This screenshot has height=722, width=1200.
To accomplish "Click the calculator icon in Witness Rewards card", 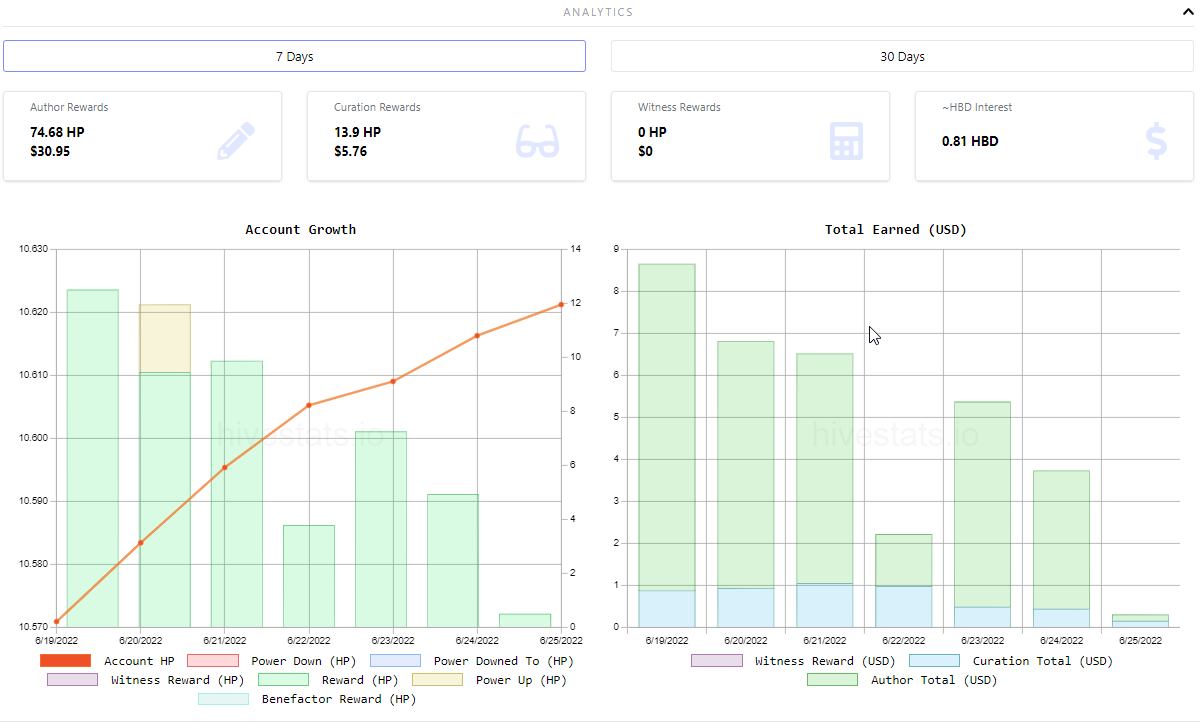I will pyautogui.click(x=846, y=141).
